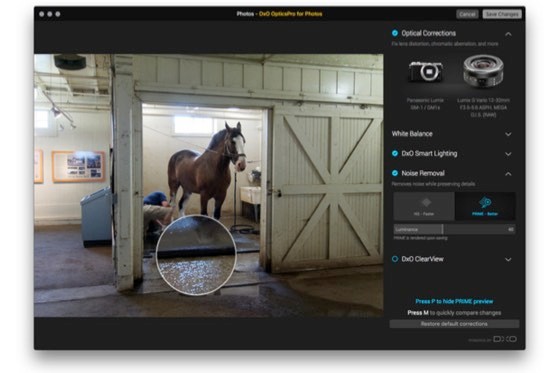Click the DxO logo at bottom right

(505, 339)
